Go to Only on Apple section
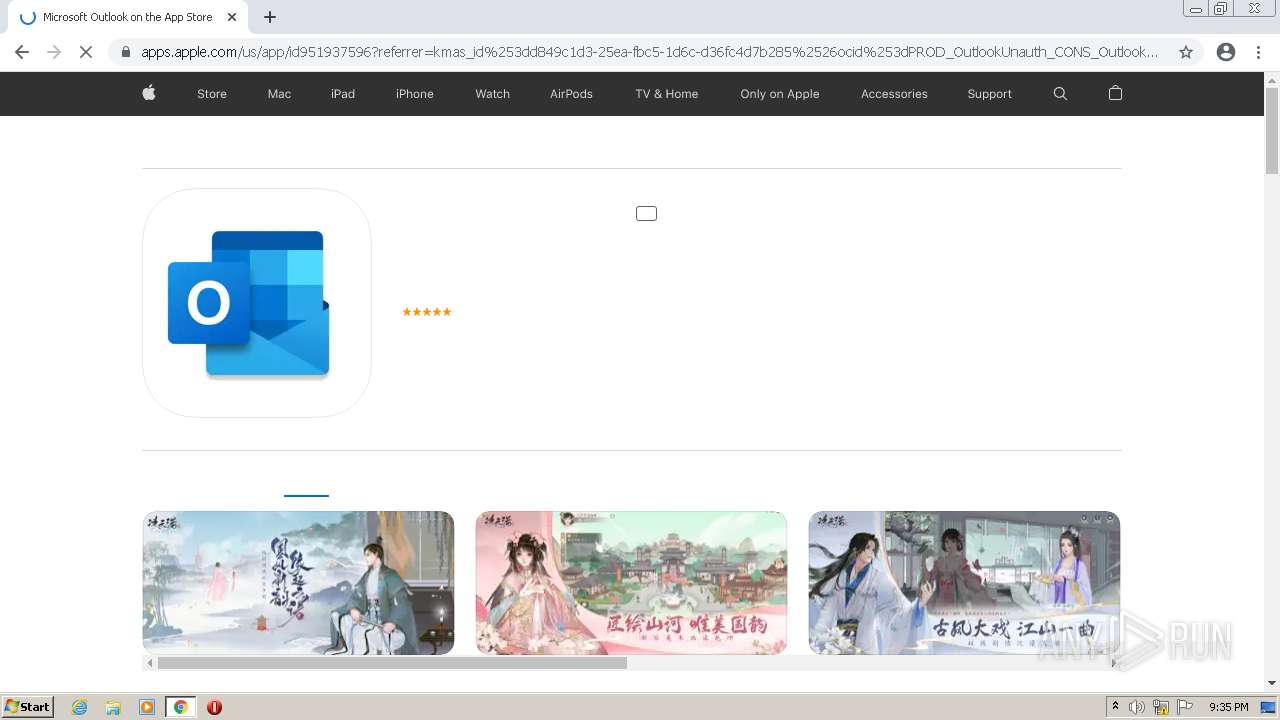The height and width of the screenshot is (720, 1280). tap(780, 94)
